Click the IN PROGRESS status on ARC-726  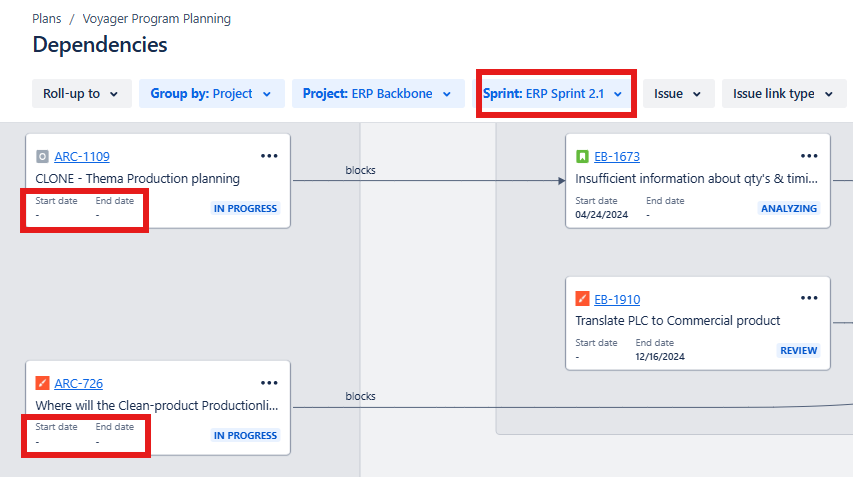tap(245, 436)
